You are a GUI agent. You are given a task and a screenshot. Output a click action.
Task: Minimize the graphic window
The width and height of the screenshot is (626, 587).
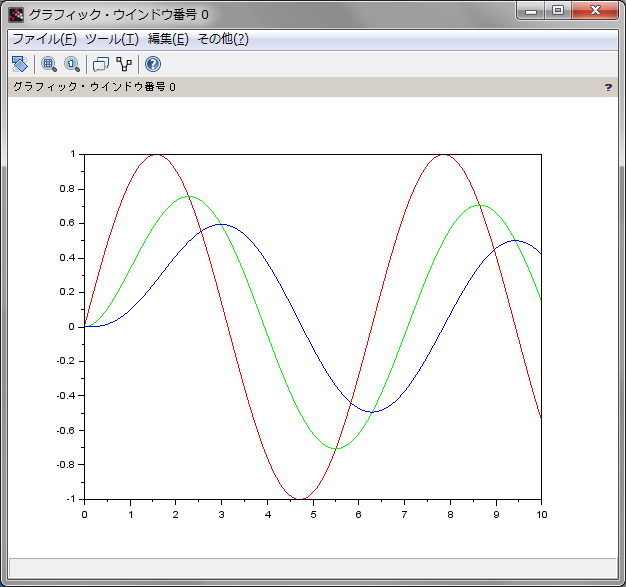[x=531, y=11]
